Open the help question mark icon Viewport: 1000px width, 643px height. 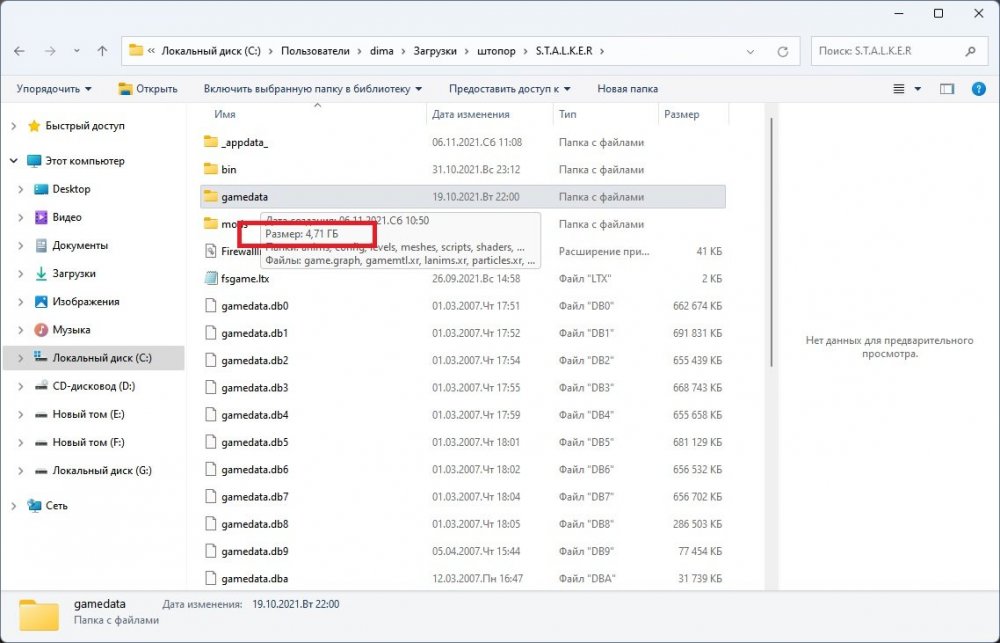point(979,89)
